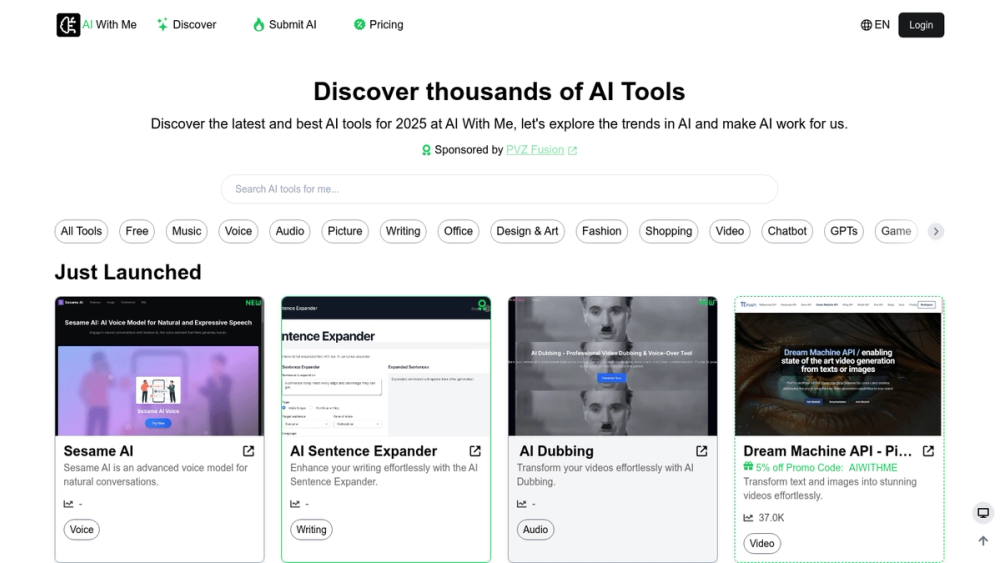
Task: Click the AI Dubbing description text
Action: coord(605,474)
